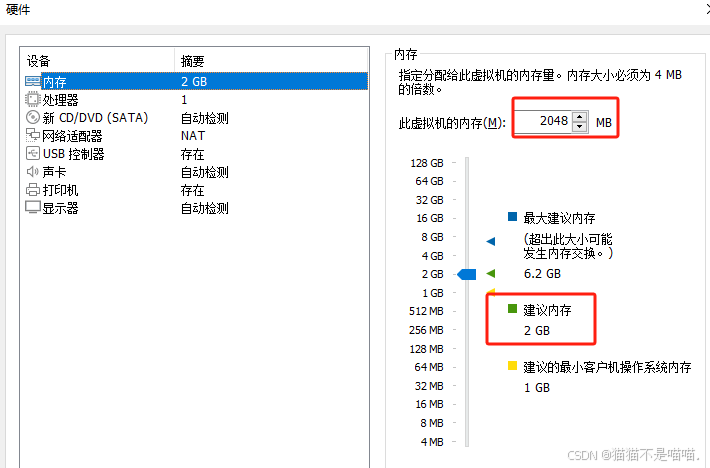Image resolution: width=710 pixels, height=468 pixels.
Task: Click the 32 MB slider scale label
Action: (429, 386)
